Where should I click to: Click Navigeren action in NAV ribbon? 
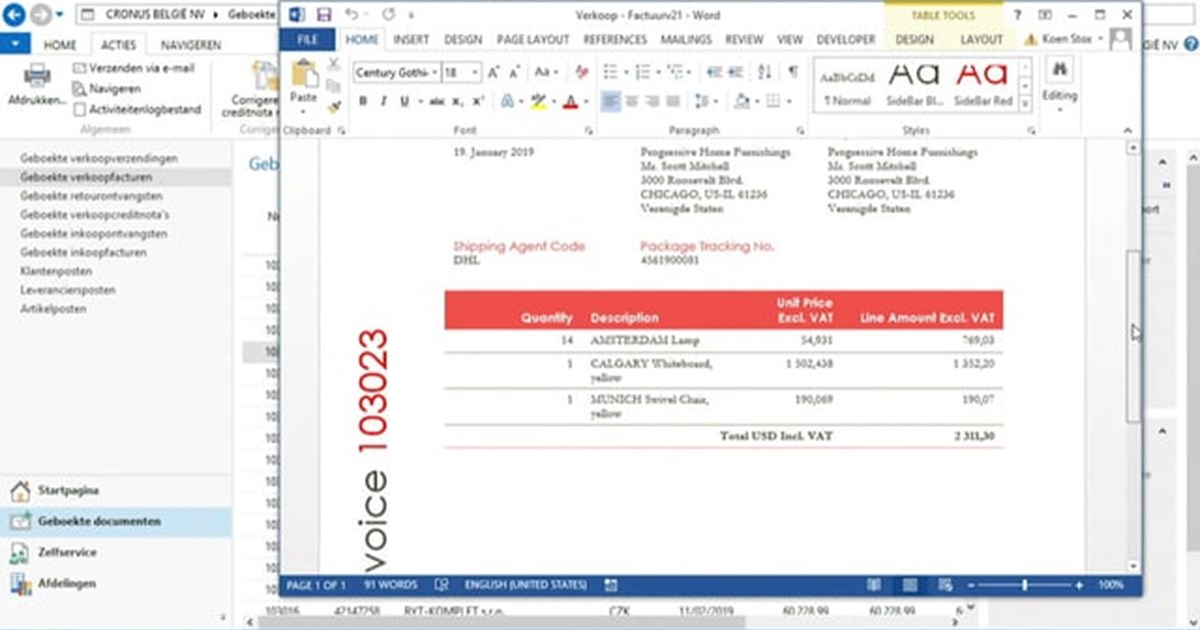pyautogui.click(x=107, y=89)
